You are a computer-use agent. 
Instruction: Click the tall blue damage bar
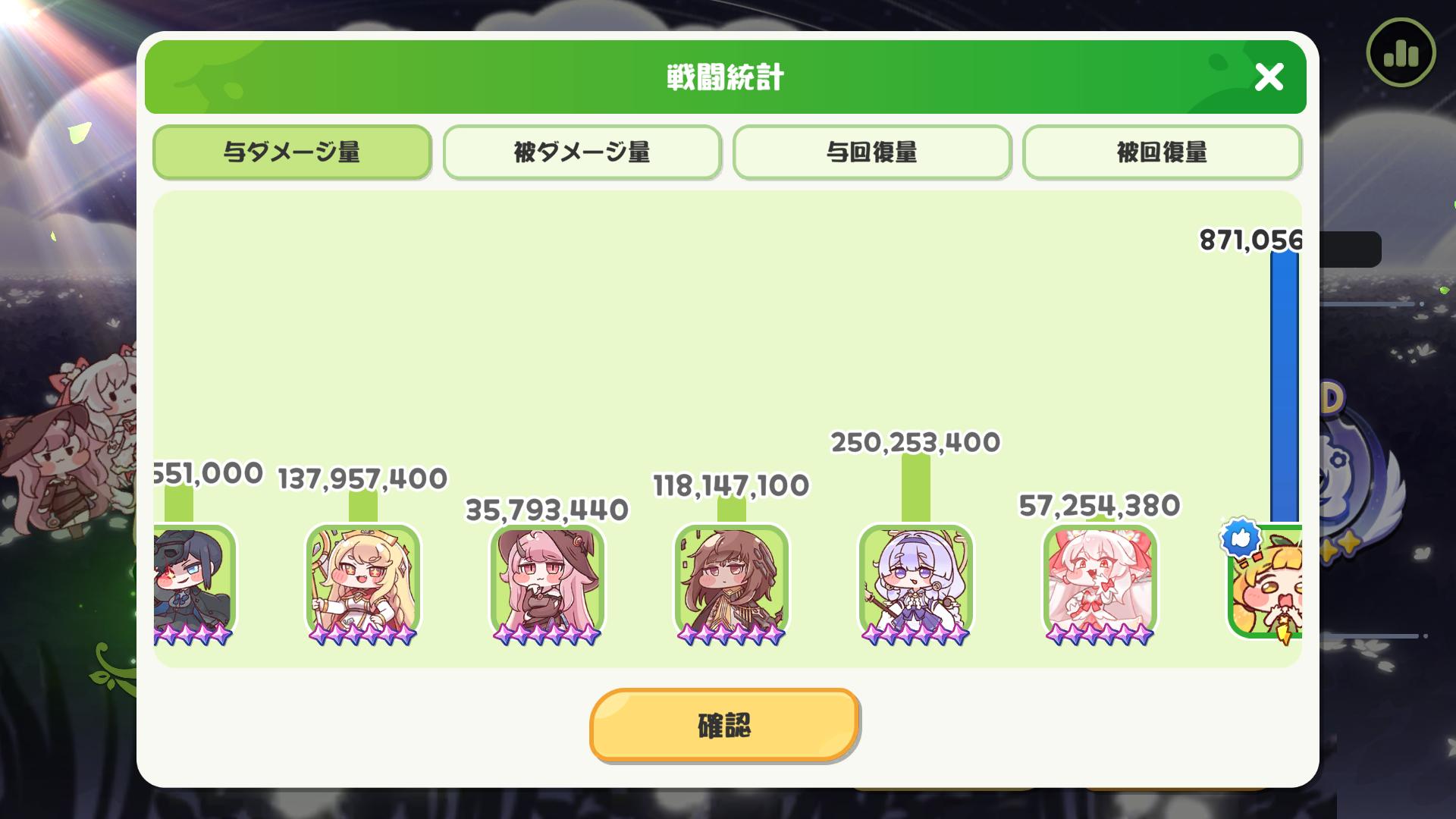pos(1285,388)
